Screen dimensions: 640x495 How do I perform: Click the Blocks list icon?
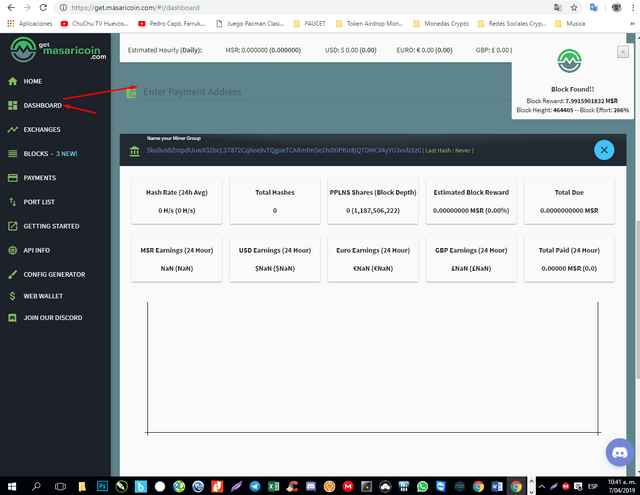click(13, 153)
